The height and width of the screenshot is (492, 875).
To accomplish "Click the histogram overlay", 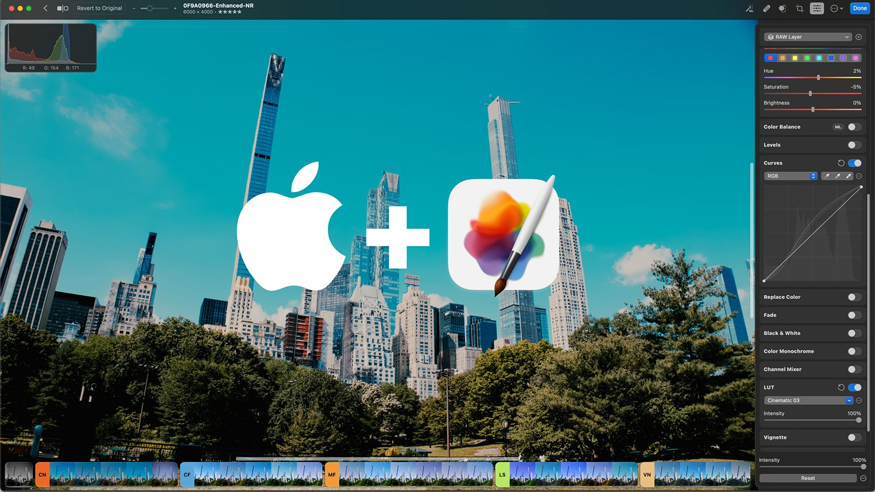I will coord(51,47).
